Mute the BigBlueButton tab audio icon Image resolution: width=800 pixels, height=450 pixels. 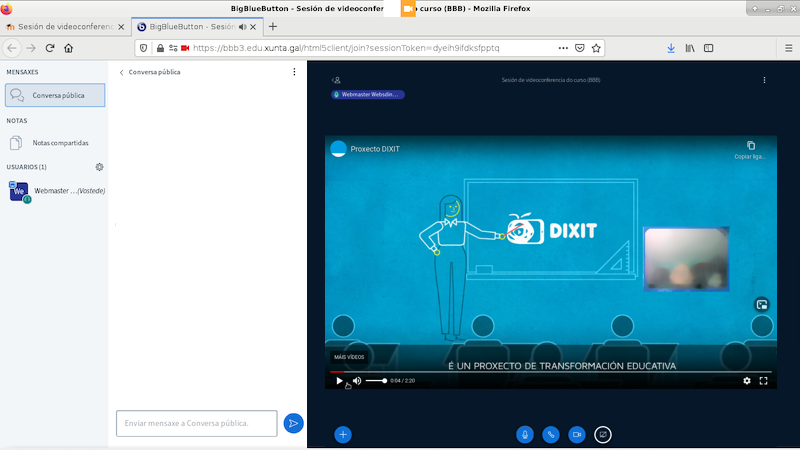[243, 27]
